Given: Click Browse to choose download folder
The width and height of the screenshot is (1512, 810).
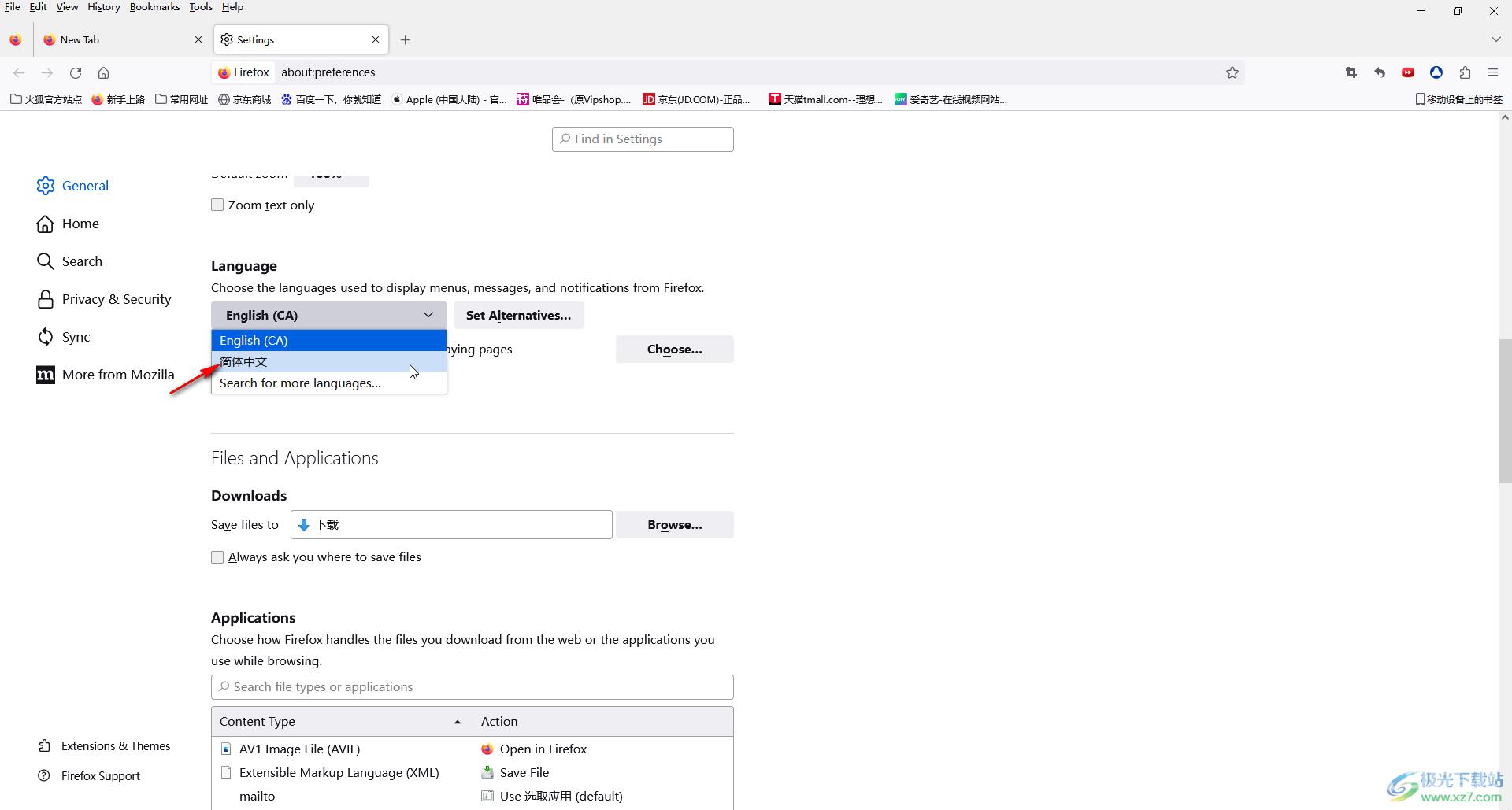Looking at the screenshot, I should (x=674, y=525).
